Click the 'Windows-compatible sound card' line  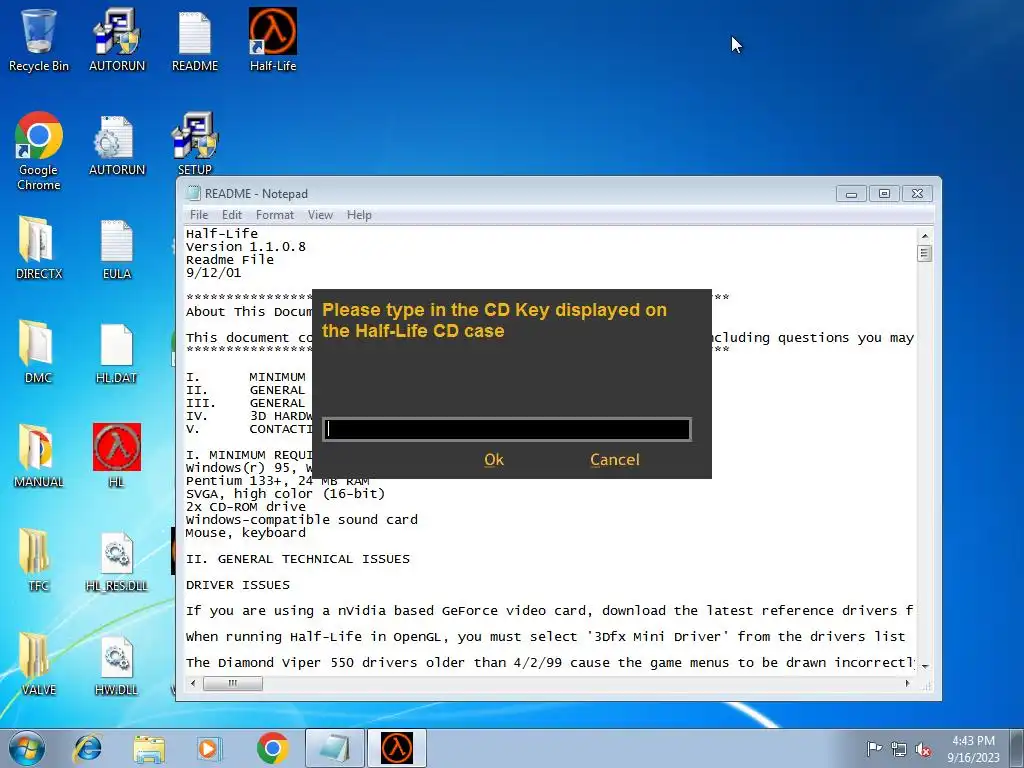pyautogui.click(x=302, y=520)
